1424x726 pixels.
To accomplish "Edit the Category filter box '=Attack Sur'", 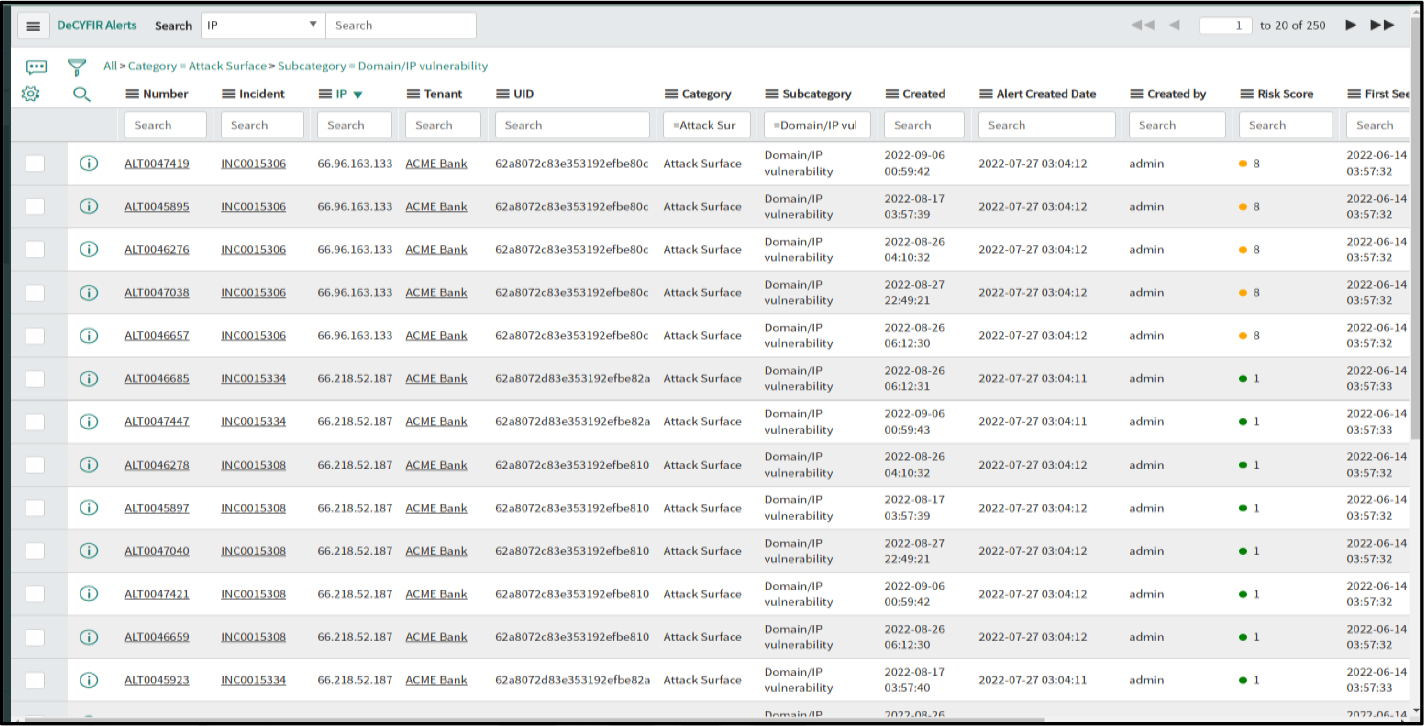I will click(706, 125).
